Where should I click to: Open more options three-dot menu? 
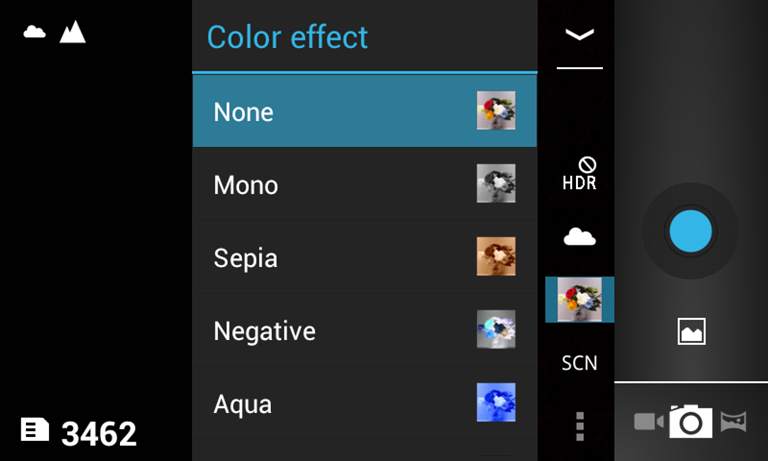pyautogui.click(x=580, y=426)
